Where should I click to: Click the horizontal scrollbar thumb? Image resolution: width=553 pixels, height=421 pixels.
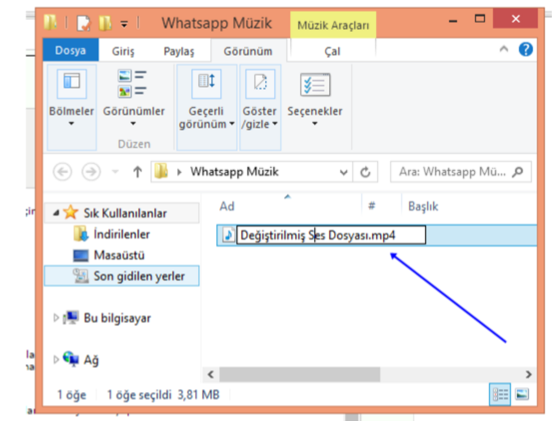[x=300, y=374]
